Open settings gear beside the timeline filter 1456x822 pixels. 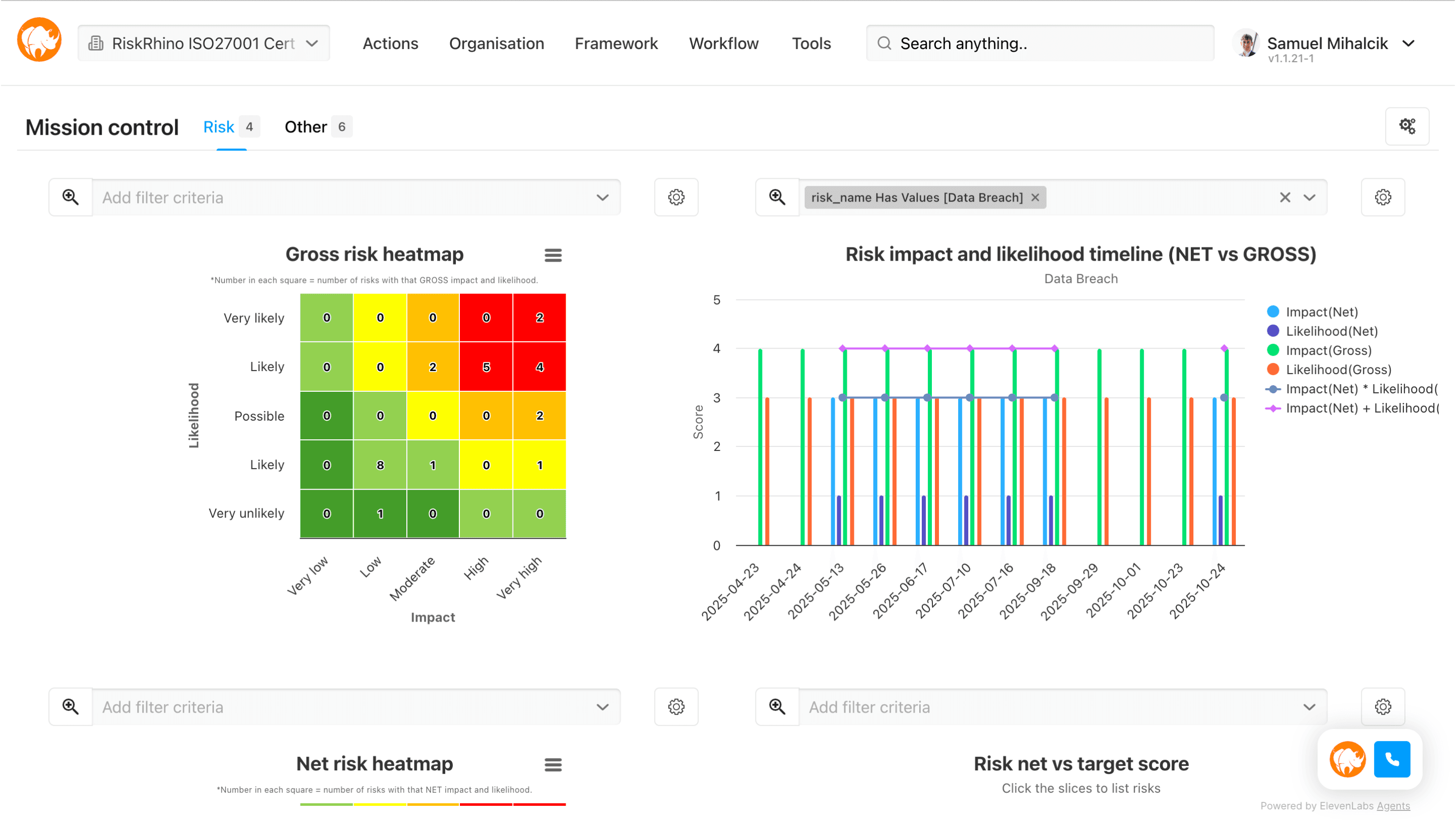click(1383, 197)
